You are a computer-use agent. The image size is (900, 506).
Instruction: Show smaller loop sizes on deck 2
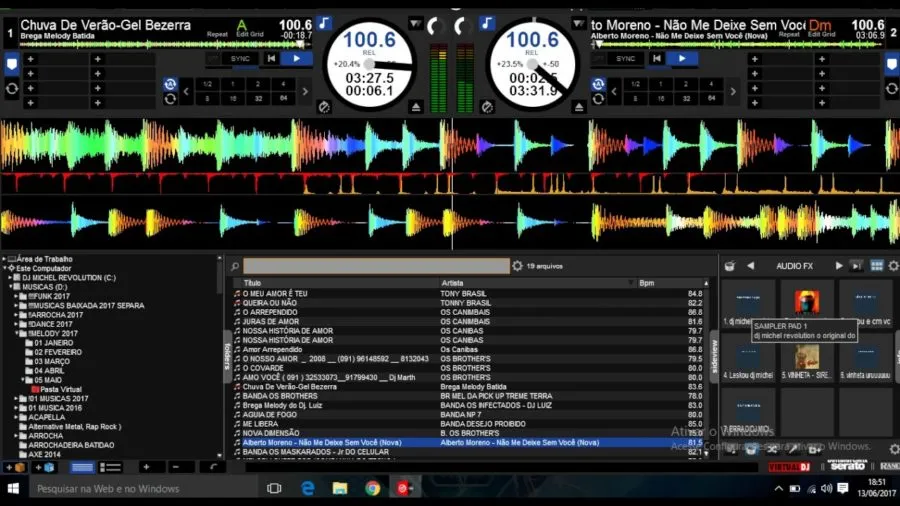coord(614,91)
